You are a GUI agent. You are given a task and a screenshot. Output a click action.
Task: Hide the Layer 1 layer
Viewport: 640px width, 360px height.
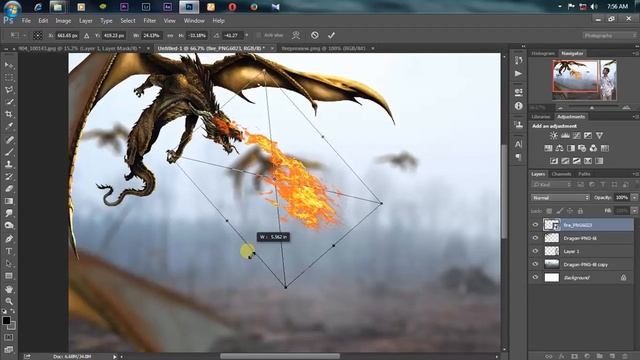coord(536,251)
